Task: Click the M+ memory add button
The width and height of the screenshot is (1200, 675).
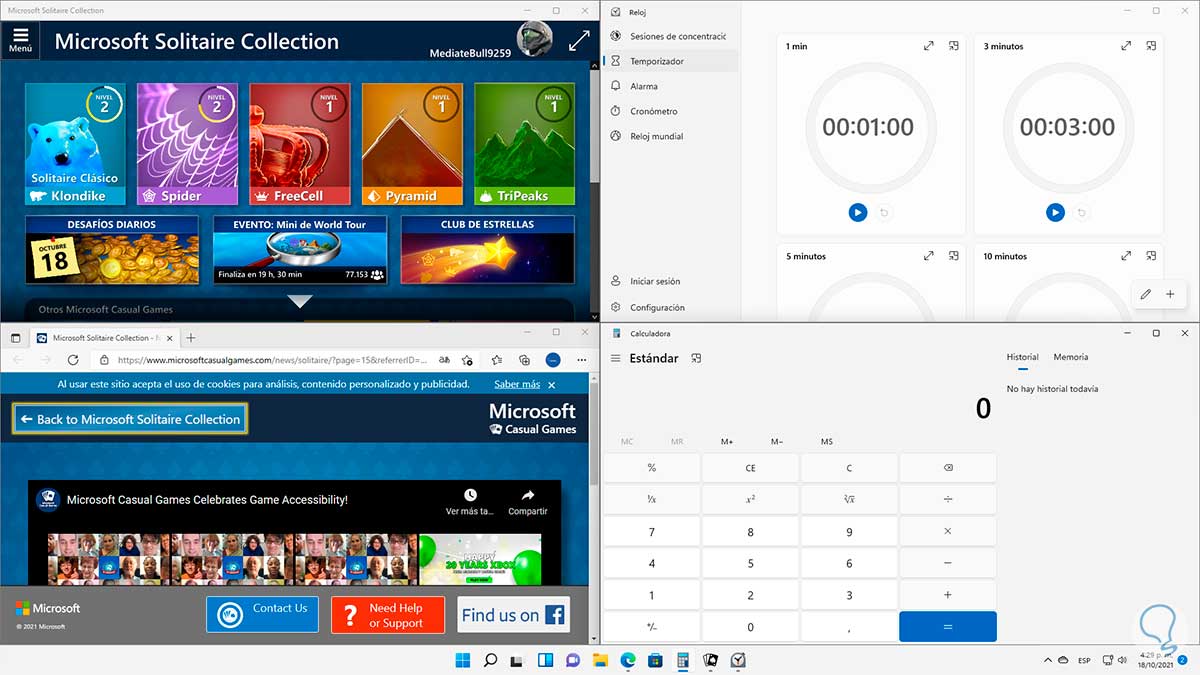Action: [727, 441]
